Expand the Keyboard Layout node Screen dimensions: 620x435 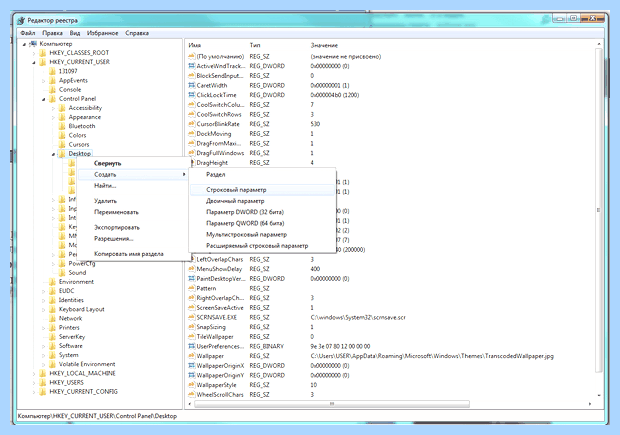click(x=43, y=310)
